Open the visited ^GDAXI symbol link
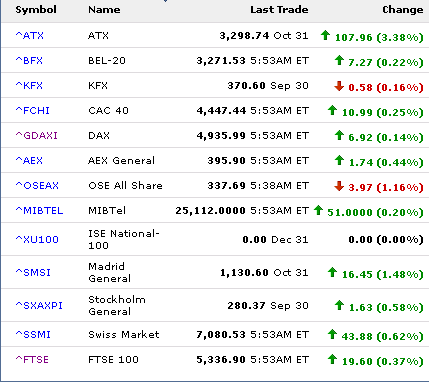Viewport: 429px width, 383px height. 37,135
